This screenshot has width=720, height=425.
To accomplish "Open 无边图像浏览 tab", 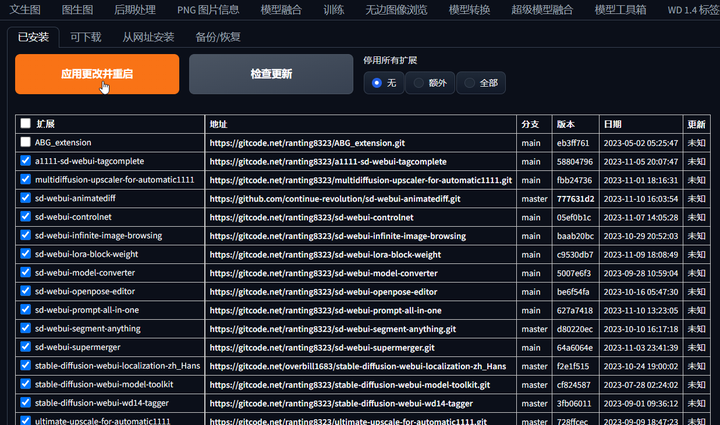I will [x=396, y=10].
